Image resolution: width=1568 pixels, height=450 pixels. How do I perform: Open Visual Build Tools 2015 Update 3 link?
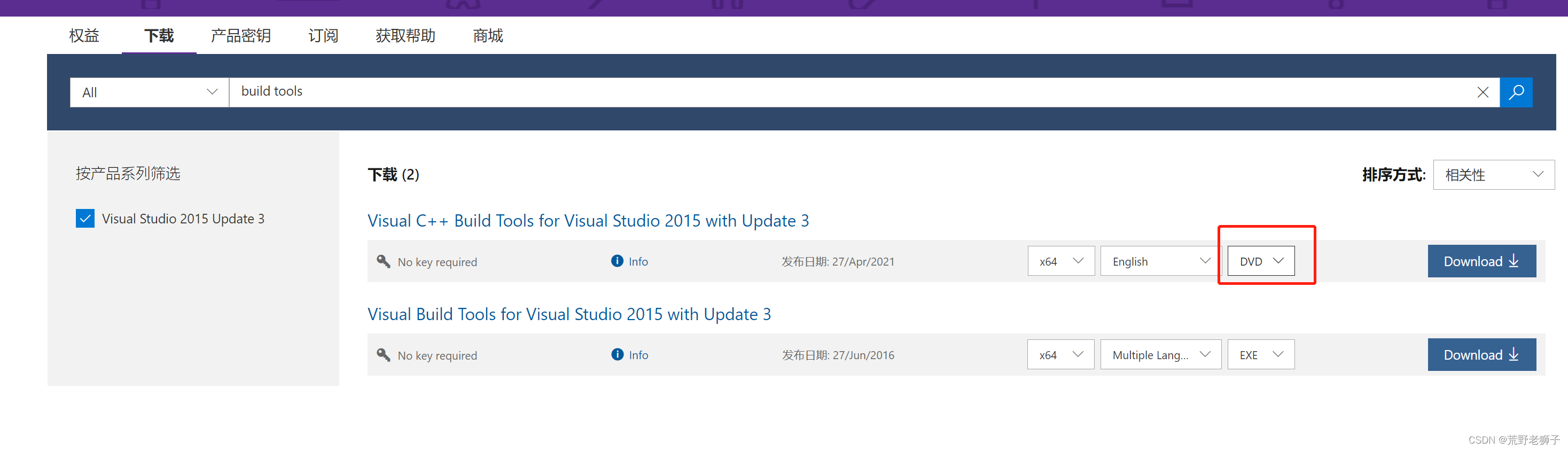[x=569, y=315]
